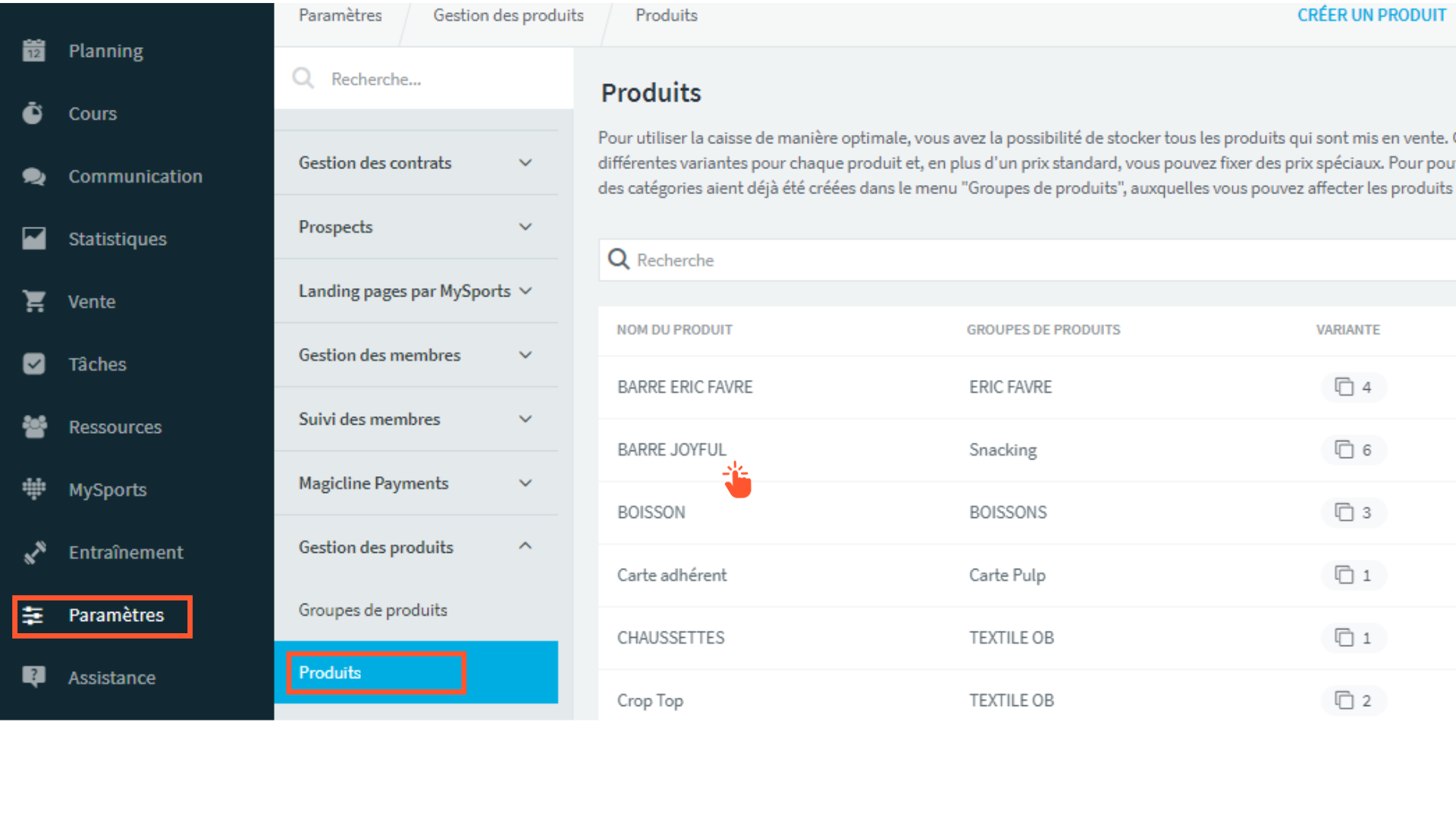Click Snacking group cell
1456x819 pixels.
[x=1003, y=450]
